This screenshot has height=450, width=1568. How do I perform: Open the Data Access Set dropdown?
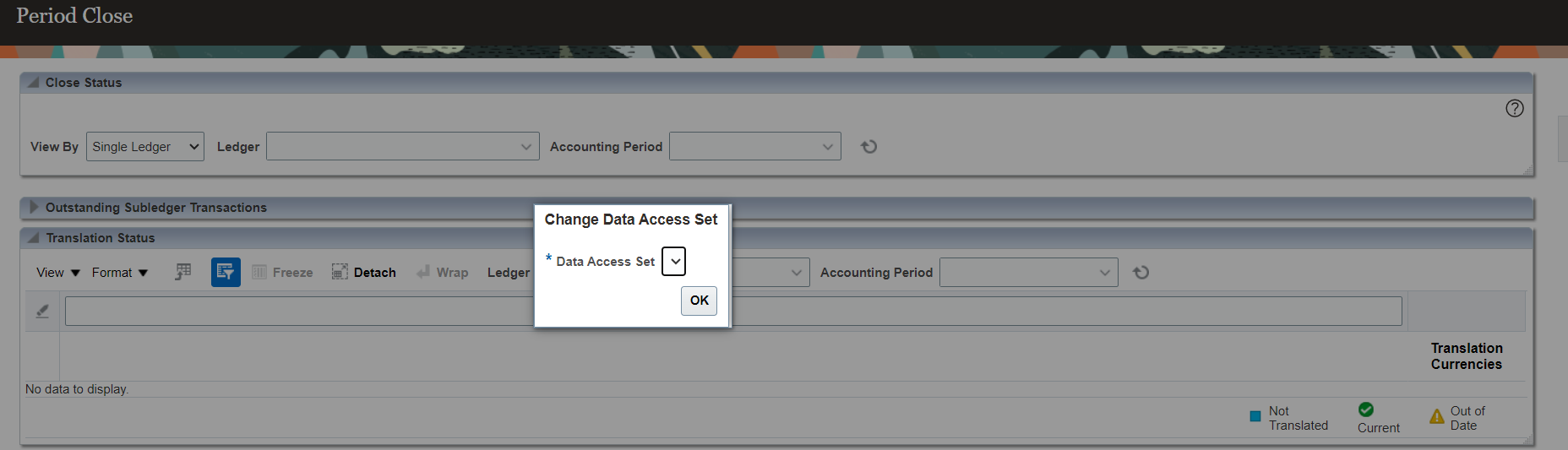click(x=673, y=262)
